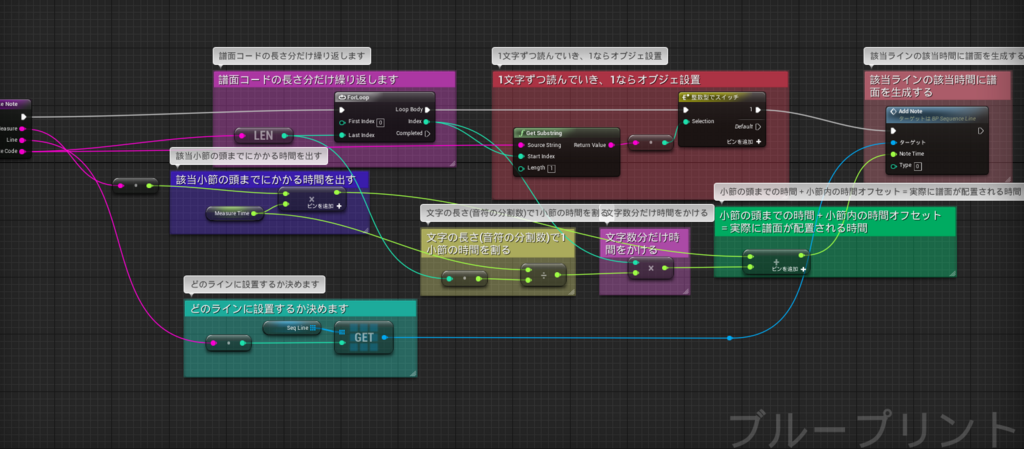Click the GET node output pin
Viewport: 1024px width, 449px height.
(384, 337)
